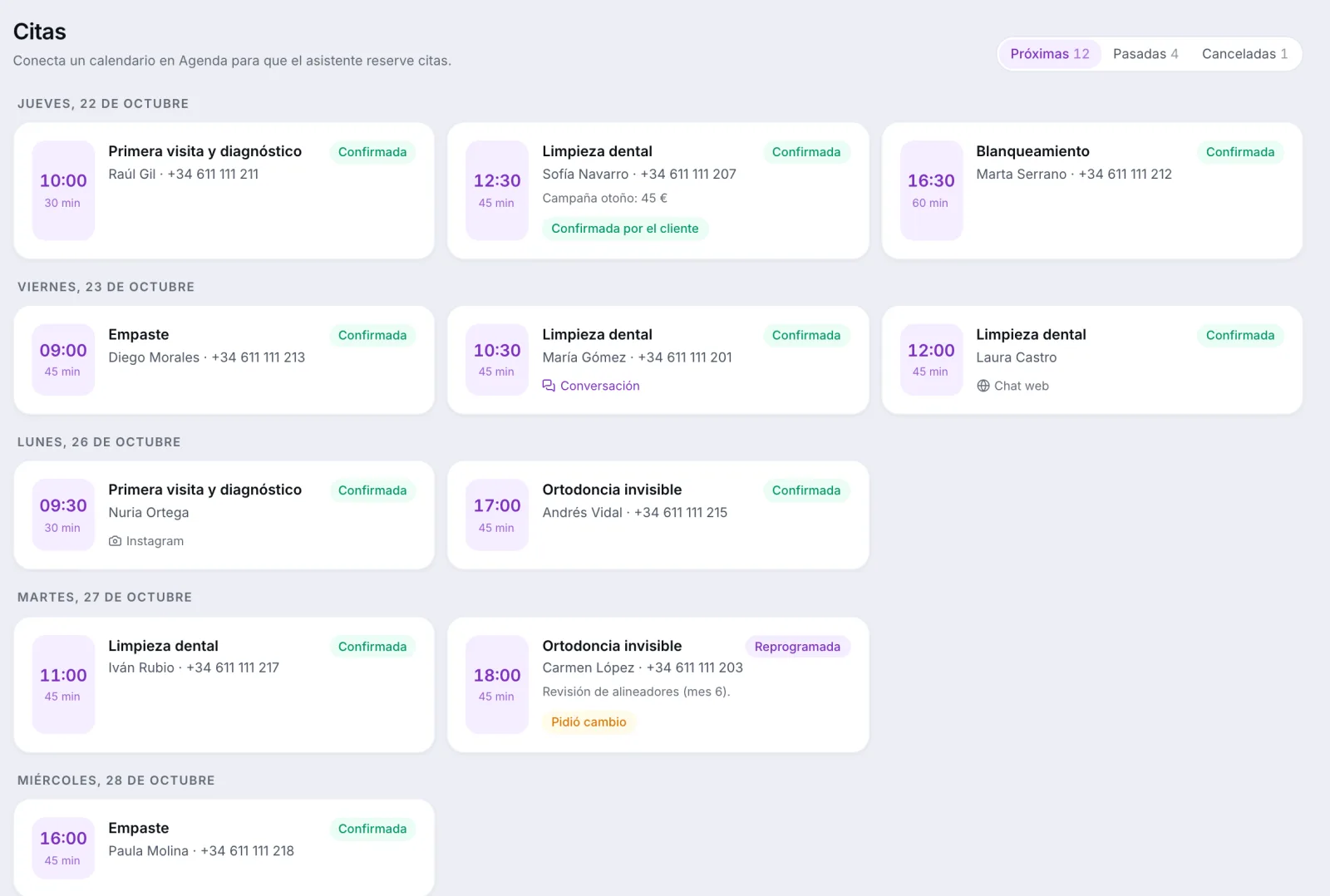The width and height of the screenshot is (1330, 896).
Task: Click Andrés Vidal's phone number
Action: [x=681, y=513]
